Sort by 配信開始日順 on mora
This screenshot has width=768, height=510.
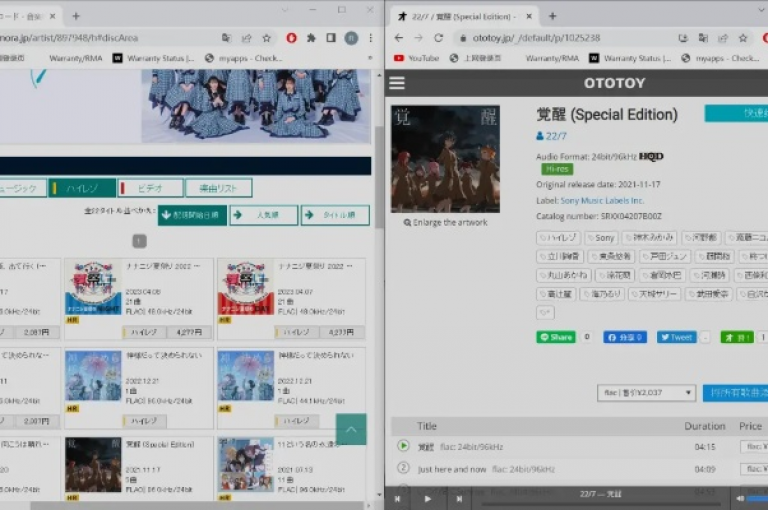[192, 215]
